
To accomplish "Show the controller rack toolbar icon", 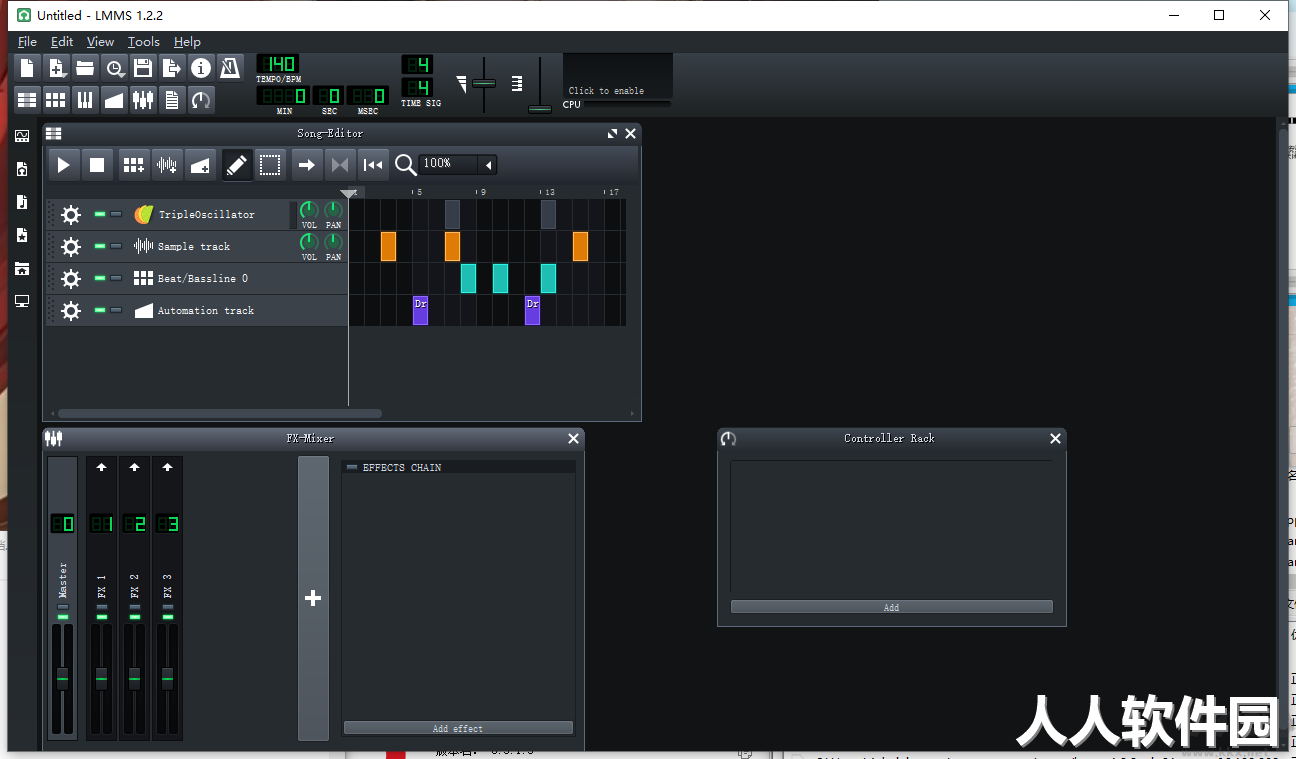I will click(201, 99).
